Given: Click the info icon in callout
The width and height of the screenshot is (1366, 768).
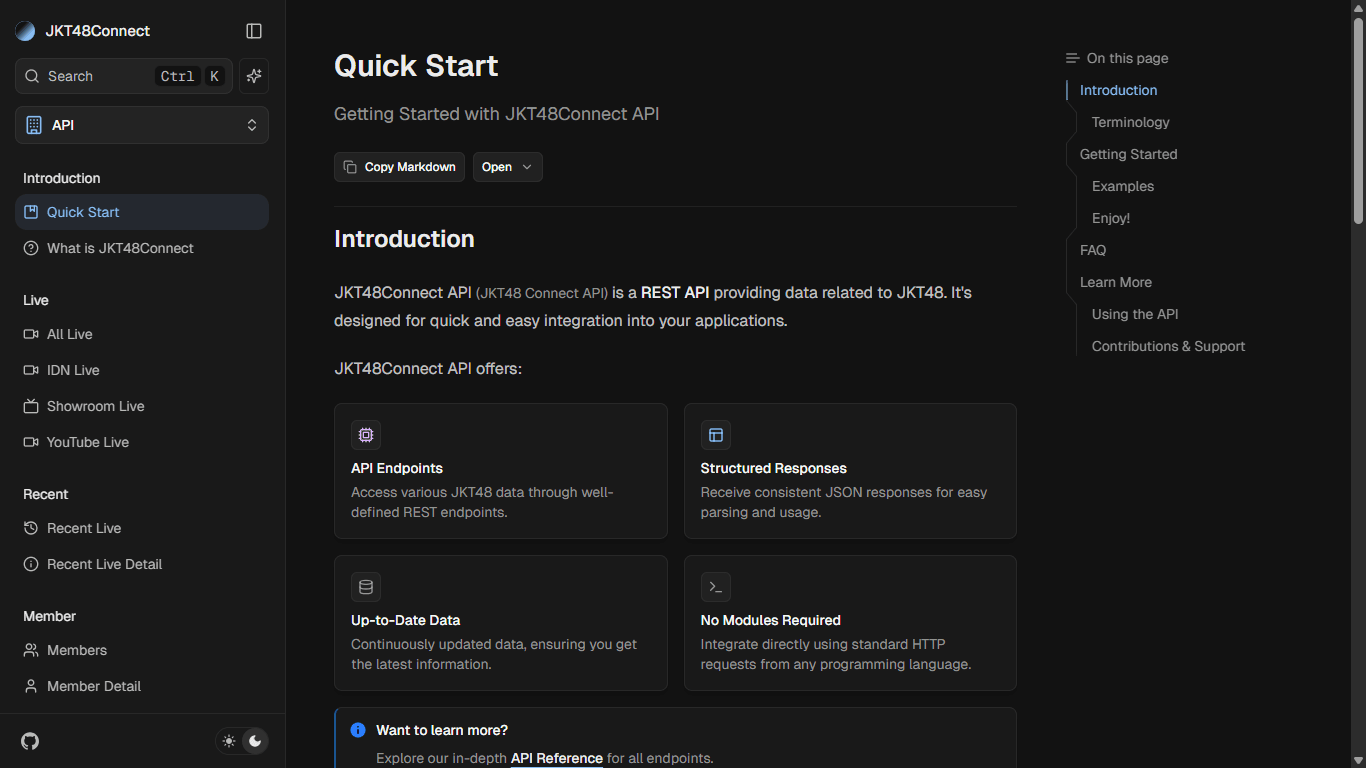Looking at the screenshot, I should [358, 730].
